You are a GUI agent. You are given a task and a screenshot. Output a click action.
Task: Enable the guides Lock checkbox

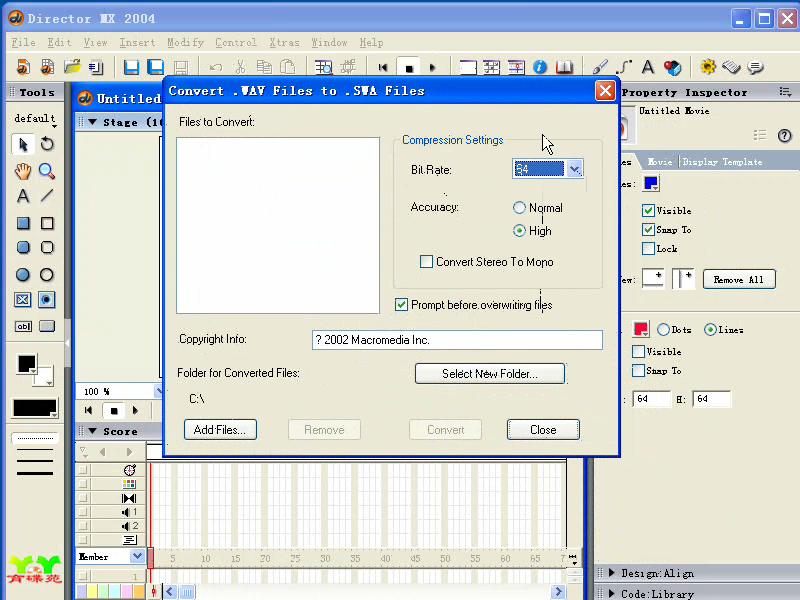(648, 248)
